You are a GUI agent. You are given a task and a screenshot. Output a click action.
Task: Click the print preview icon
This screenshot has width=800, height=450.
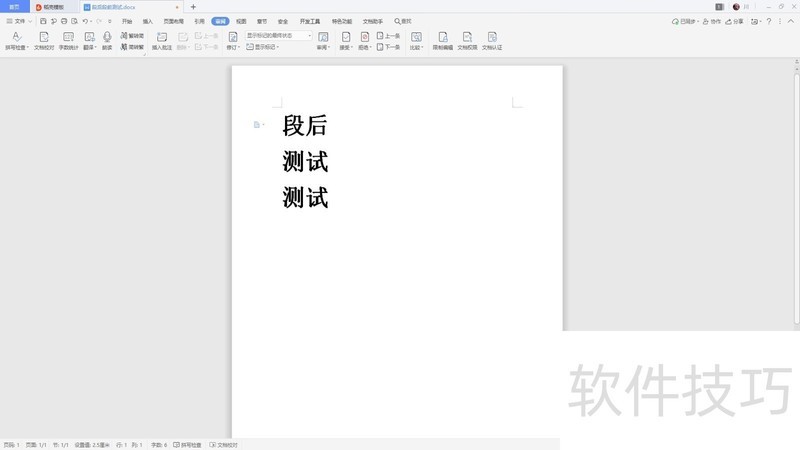[x=74, y=21]
